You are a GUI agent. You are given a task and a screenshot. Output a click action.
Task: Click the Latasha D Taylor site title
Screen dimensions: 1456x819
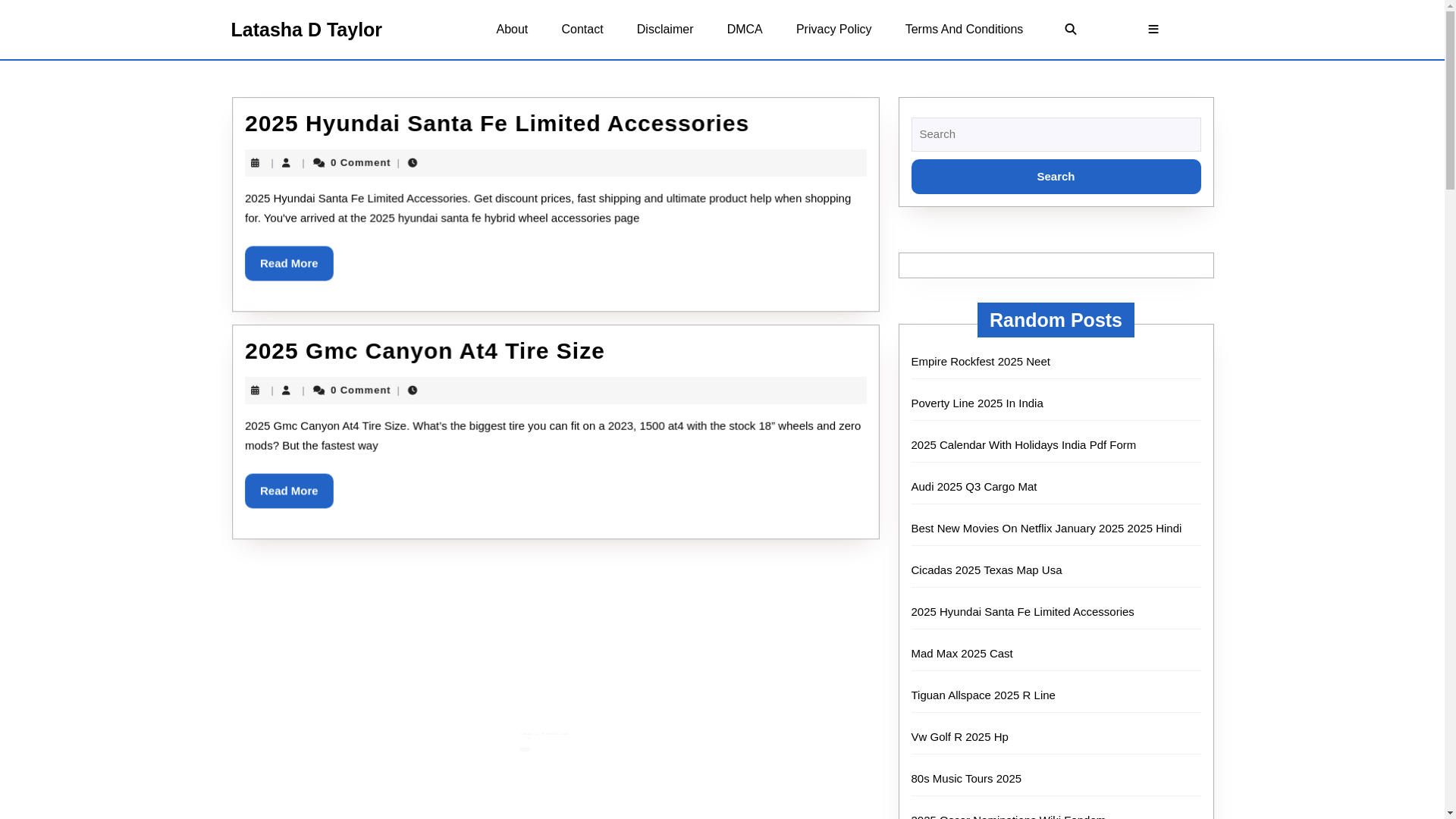click(306, 30)
